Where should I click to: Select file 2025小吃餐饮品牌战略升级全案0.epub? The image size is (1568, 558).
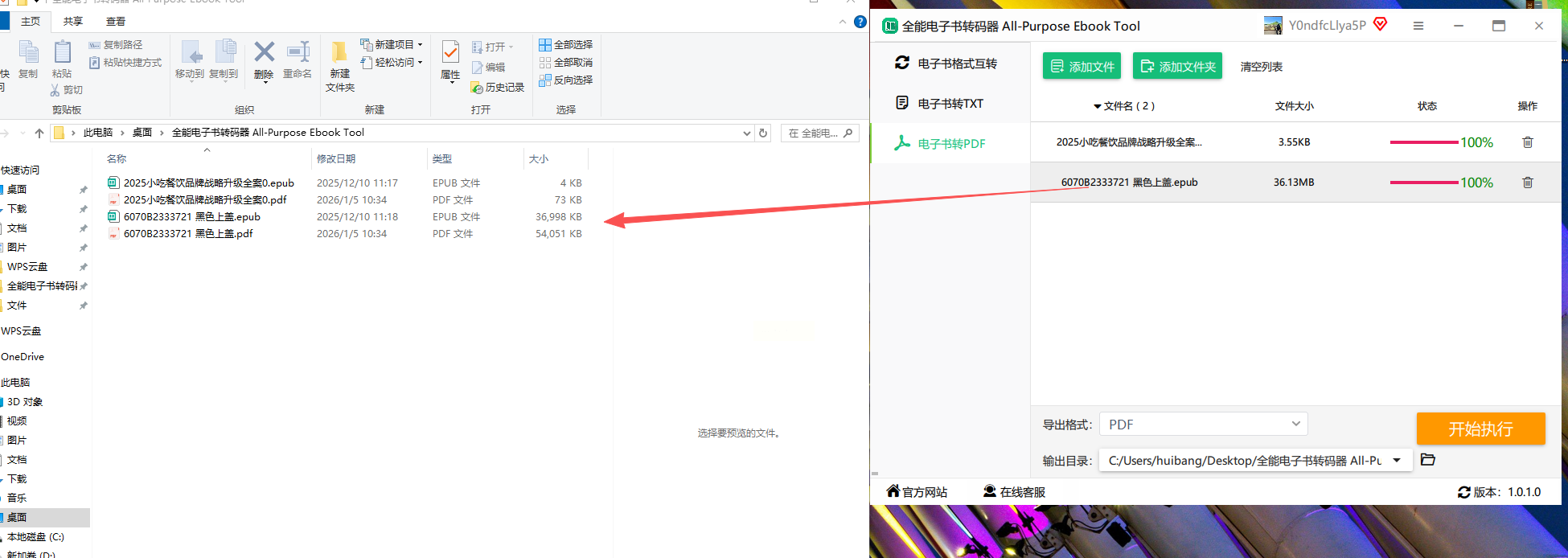click(x=201, y=183)
